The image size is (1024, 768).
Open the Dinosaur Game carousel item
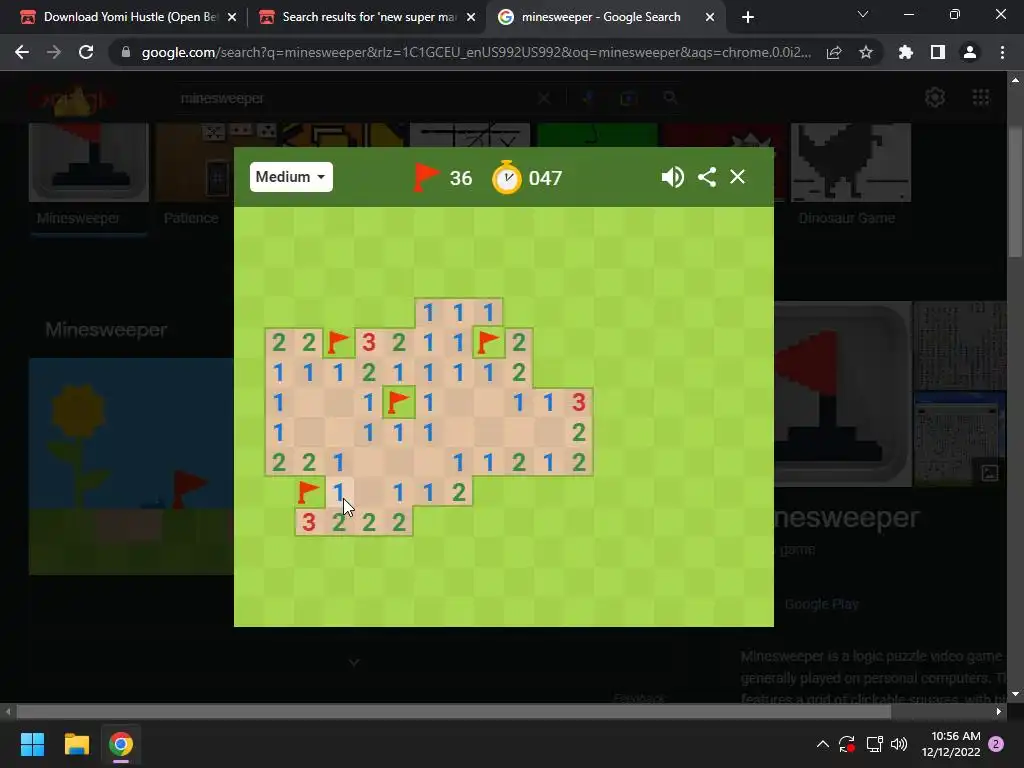click(x=850, y=175)
